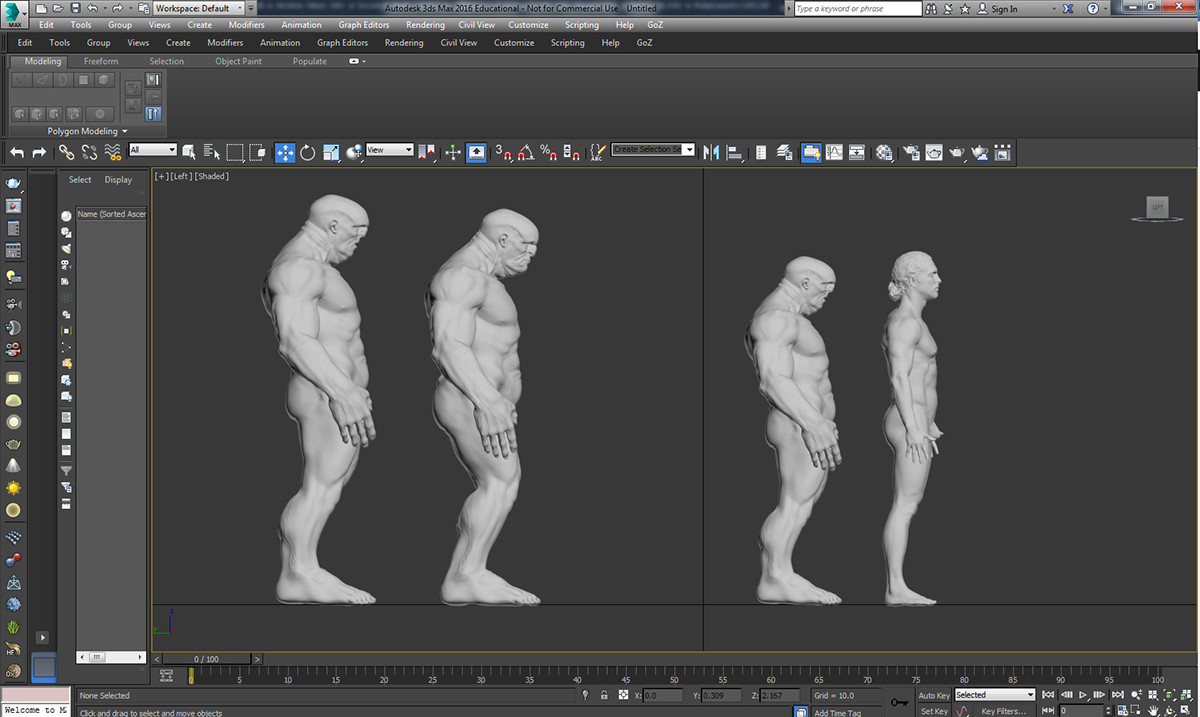
Task: Switch to the Freeform ribbon tab
Action: tap(100, 61)
